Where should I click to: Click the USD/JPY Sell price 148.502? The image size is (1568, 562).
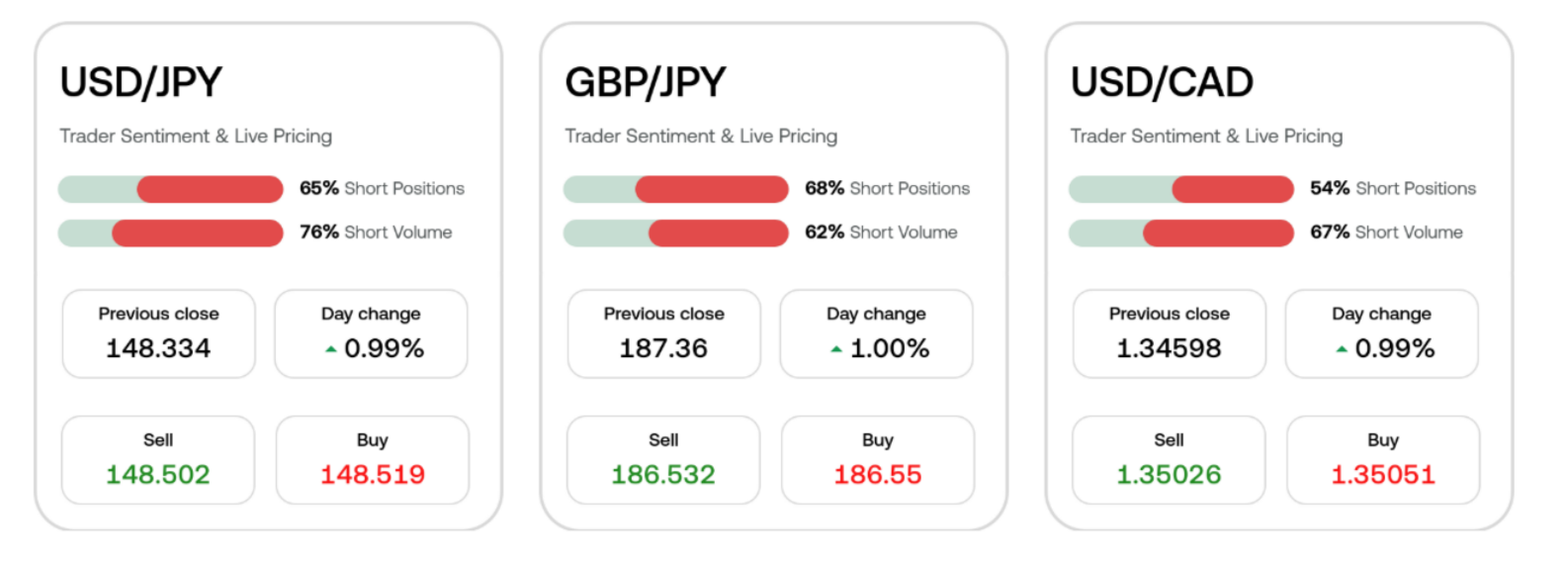pos(158,475)
